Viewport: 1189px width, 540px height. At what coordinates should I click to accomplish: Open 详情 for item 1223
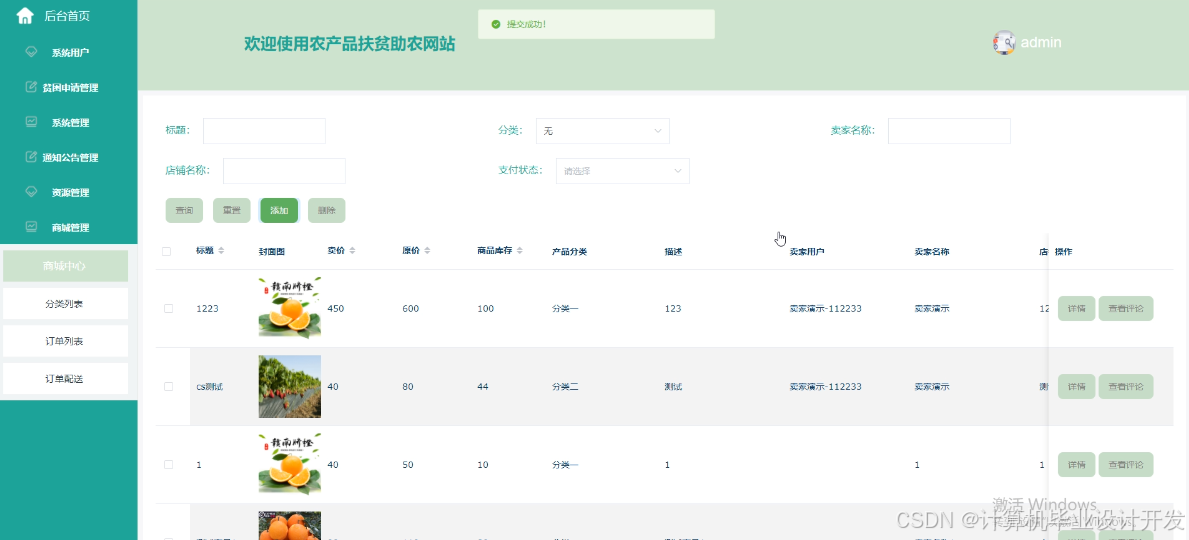1076,309
